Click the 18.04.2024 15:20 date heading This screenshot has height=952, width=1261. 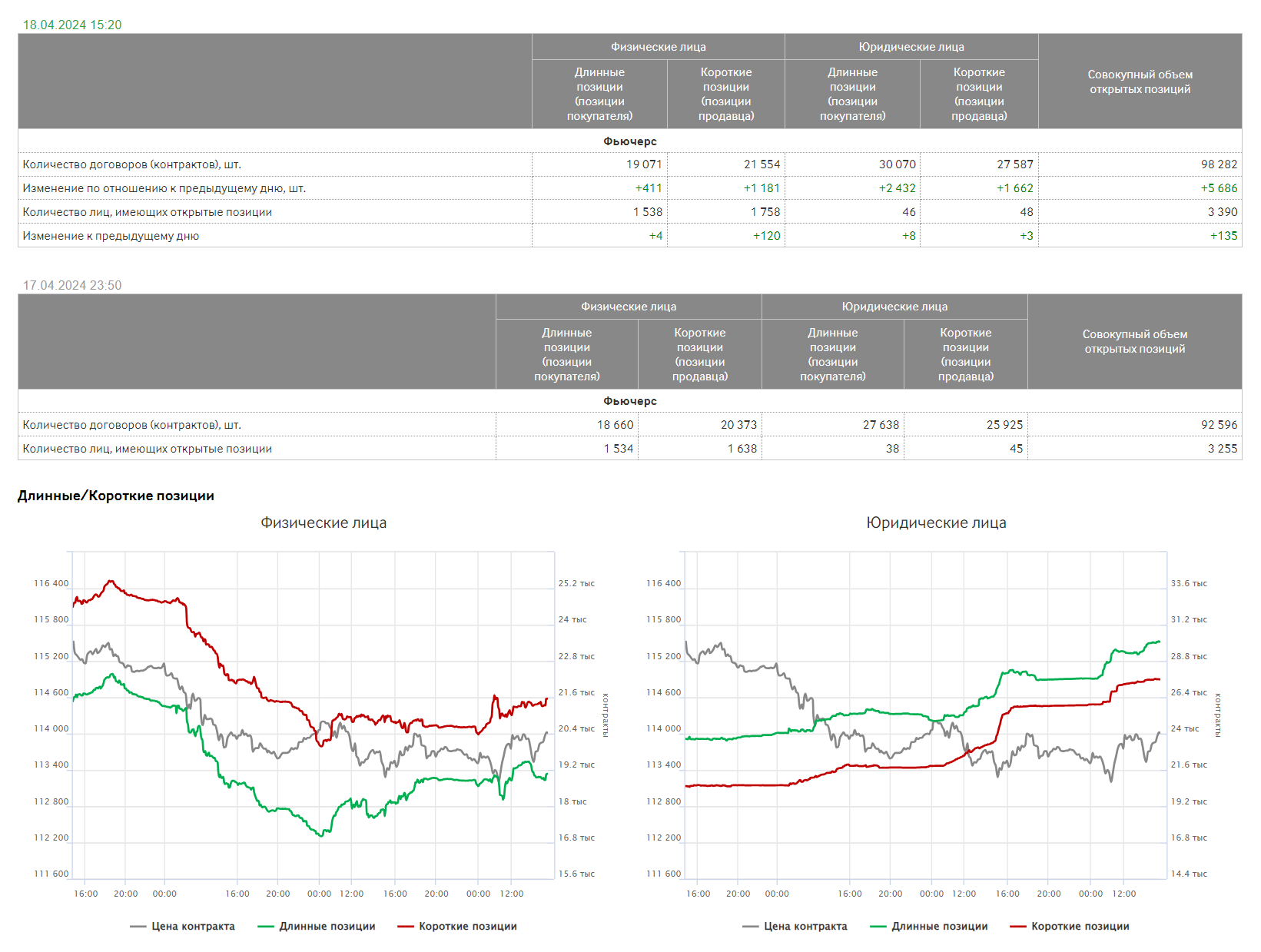(72, 25)
